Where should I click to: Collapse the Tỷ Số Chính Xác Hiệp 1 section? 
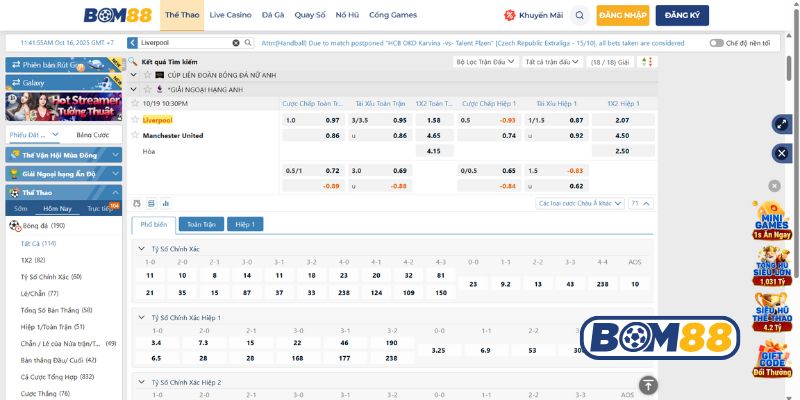click(x=141, y=317)
